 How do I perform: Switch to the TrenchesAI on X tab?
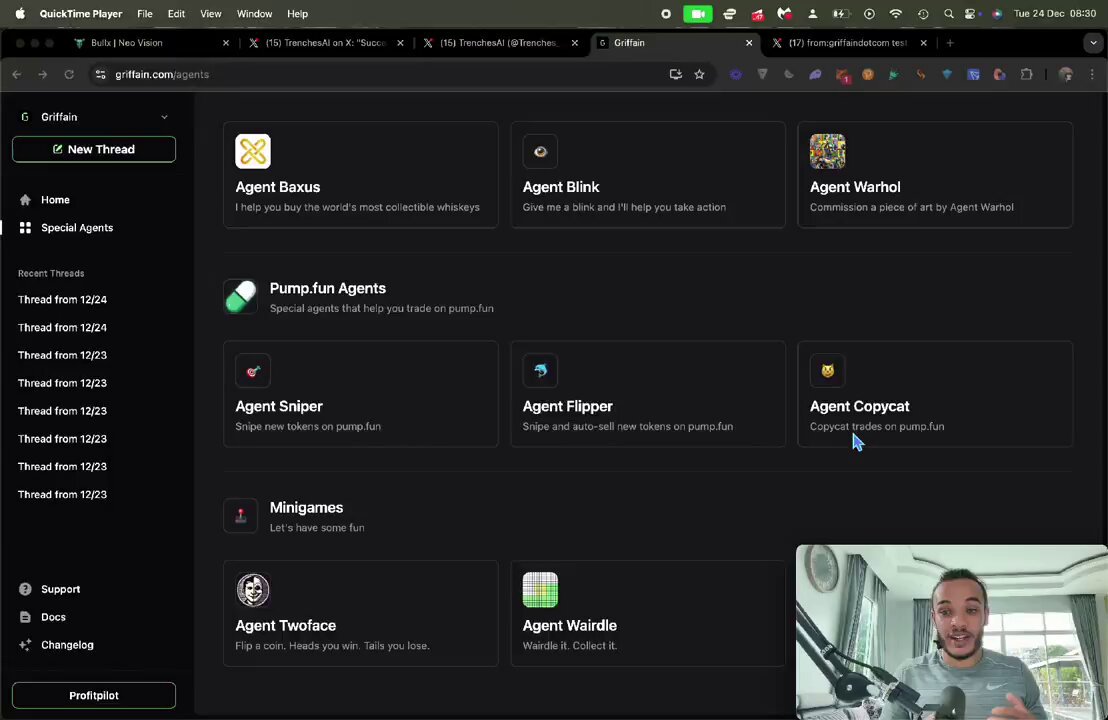[326, 43]
